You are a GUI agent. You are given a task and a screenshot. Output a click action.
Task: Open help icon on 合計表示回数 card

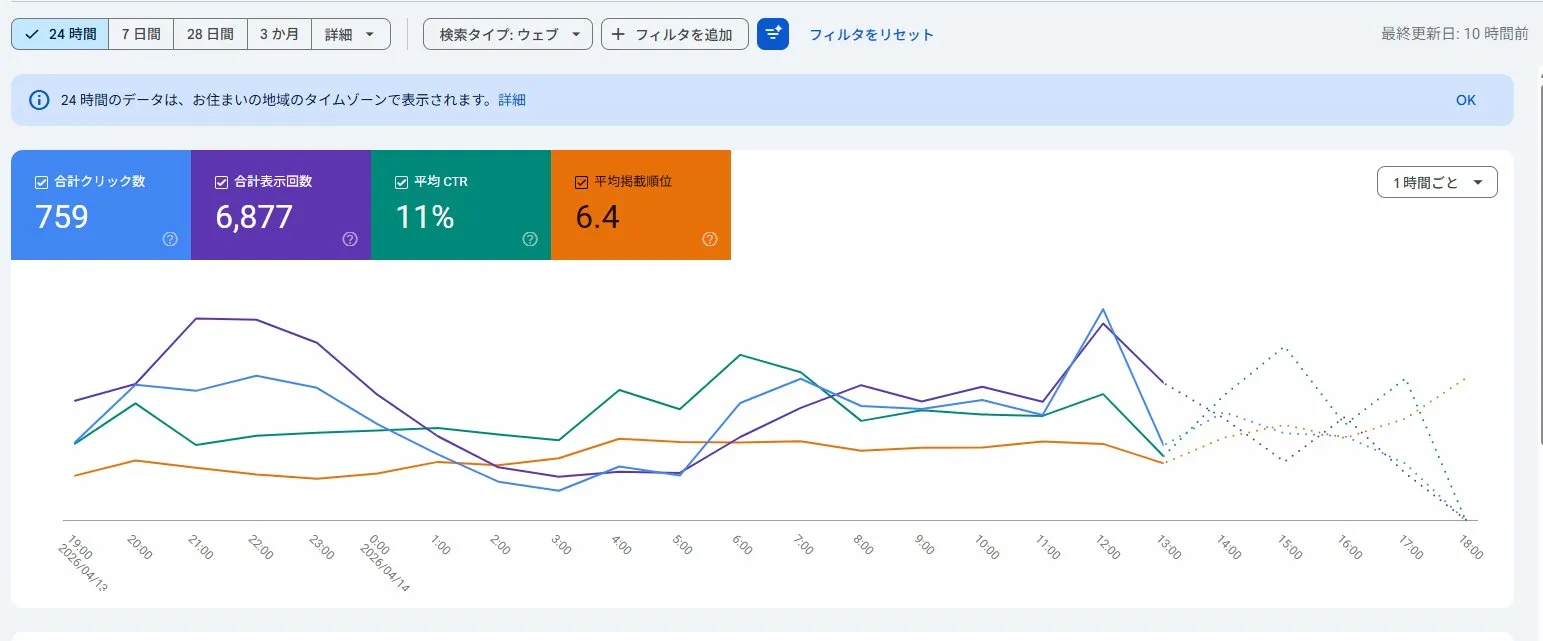(350, 239)
